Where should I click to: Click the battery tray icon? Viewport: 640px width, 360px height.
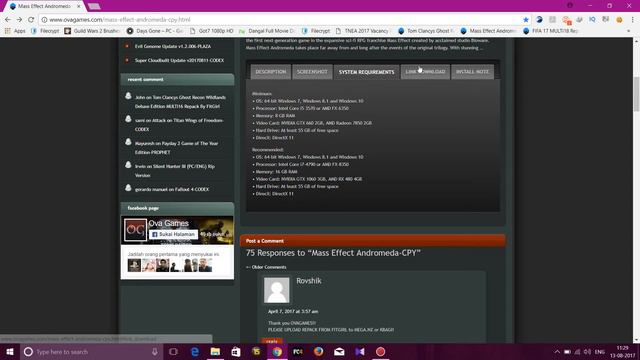point(567,351)
